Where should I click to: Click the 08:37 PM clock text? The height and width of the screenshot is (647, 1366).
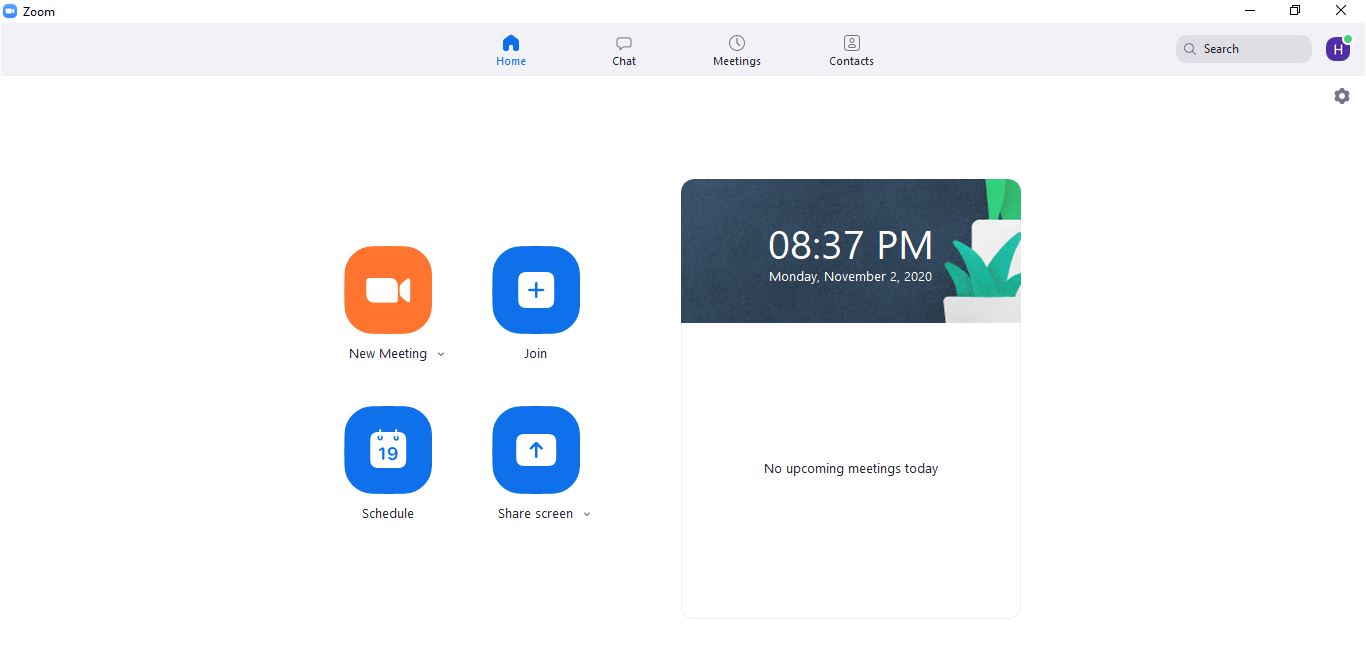coord(851,246)
